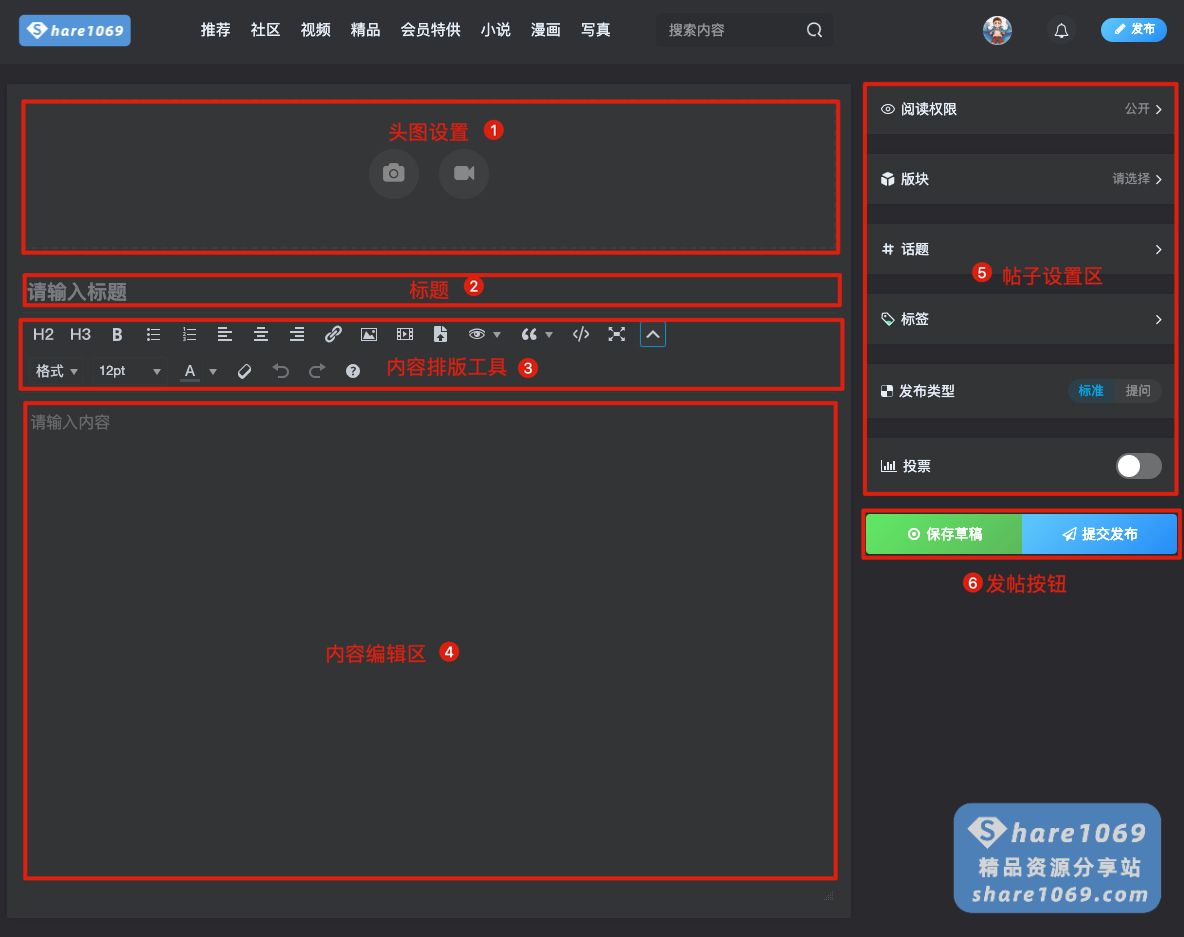This screenshot has width=1184, height=937.
Task: Toggle bold text formatting
Action: (x=117, y=334)
